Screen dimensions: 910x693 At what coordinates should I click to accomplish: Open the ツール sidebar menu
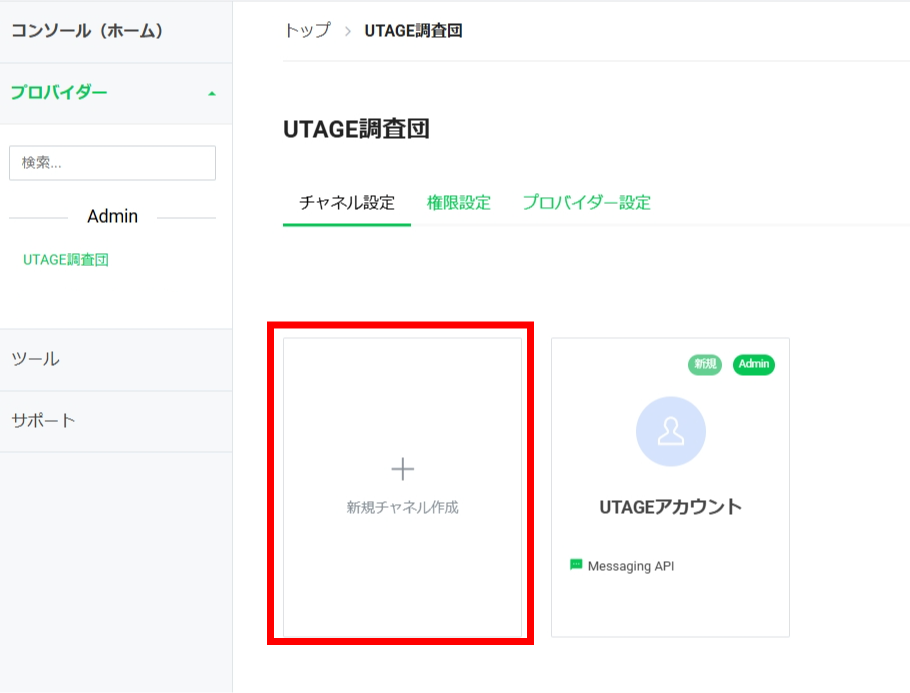click(35, 359)
